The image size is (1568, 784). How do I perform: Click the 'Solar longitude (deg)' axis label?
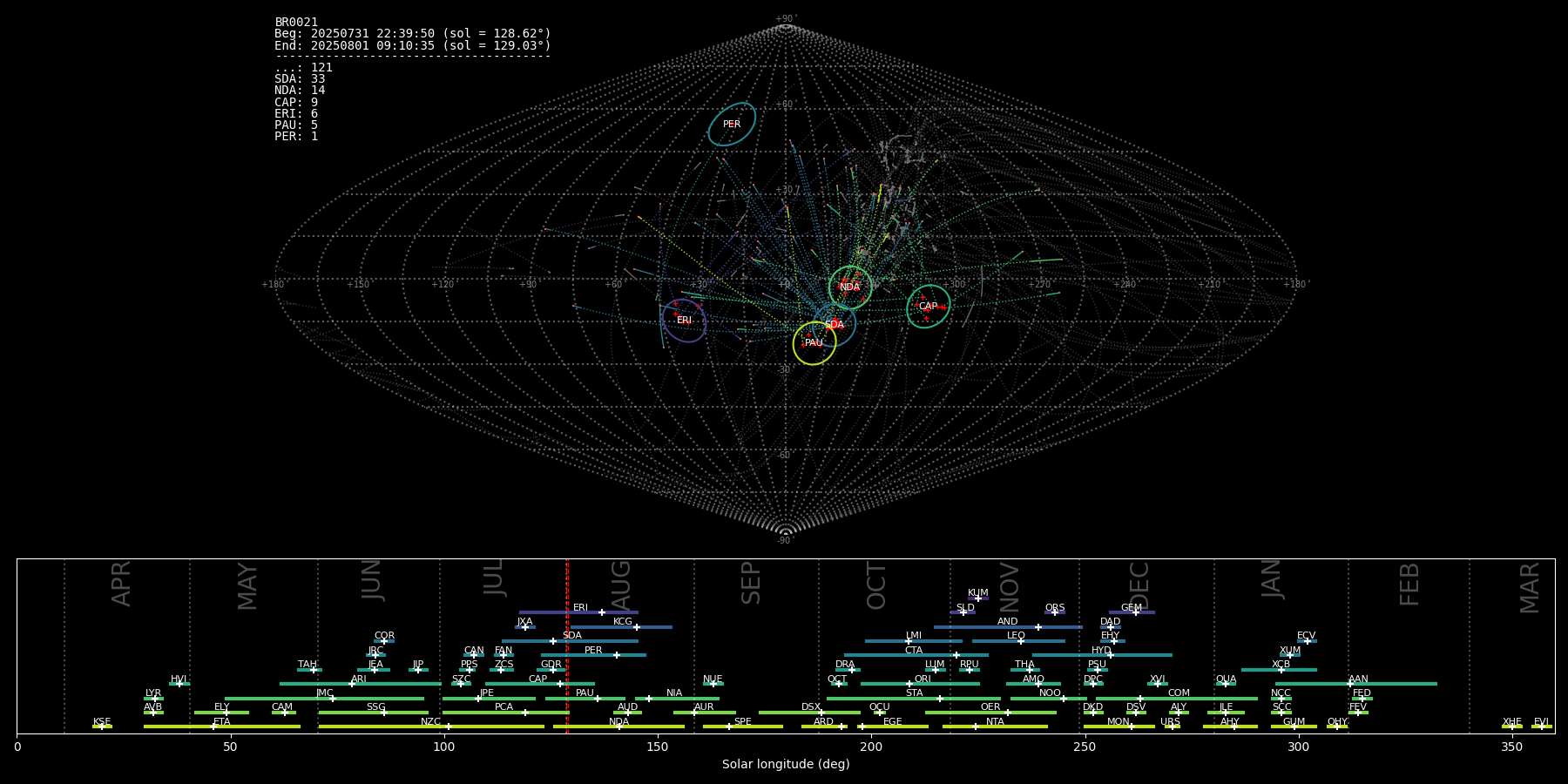coord(786,764)
